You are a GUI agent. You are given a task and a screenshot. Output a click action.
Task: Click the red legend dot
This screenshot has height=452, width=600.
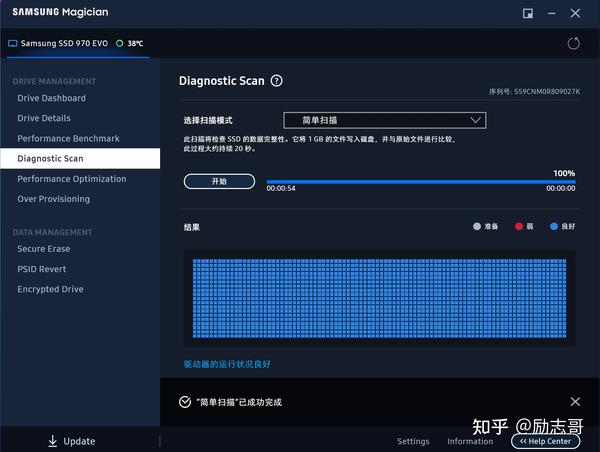519,226
